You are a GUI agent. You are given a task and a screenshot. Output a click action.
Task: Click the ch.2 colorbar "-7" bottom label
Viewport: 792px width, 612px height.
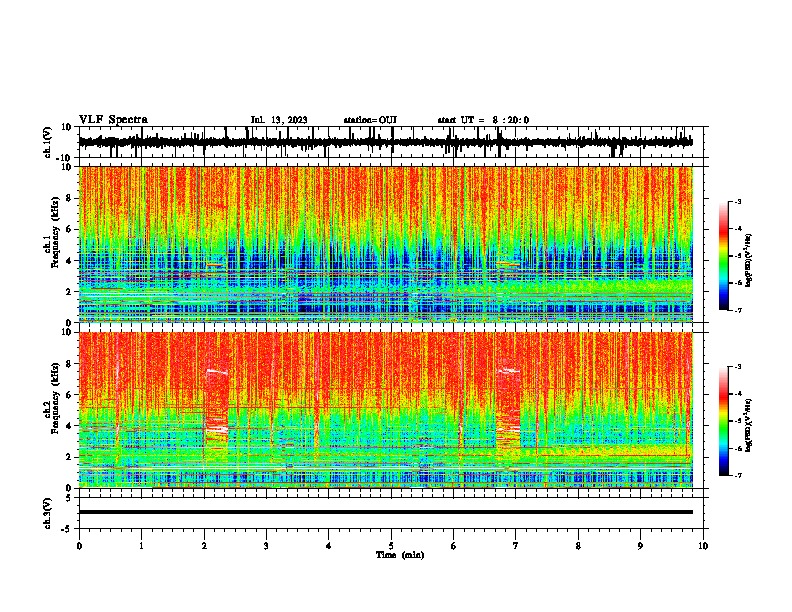pos(737,475)
